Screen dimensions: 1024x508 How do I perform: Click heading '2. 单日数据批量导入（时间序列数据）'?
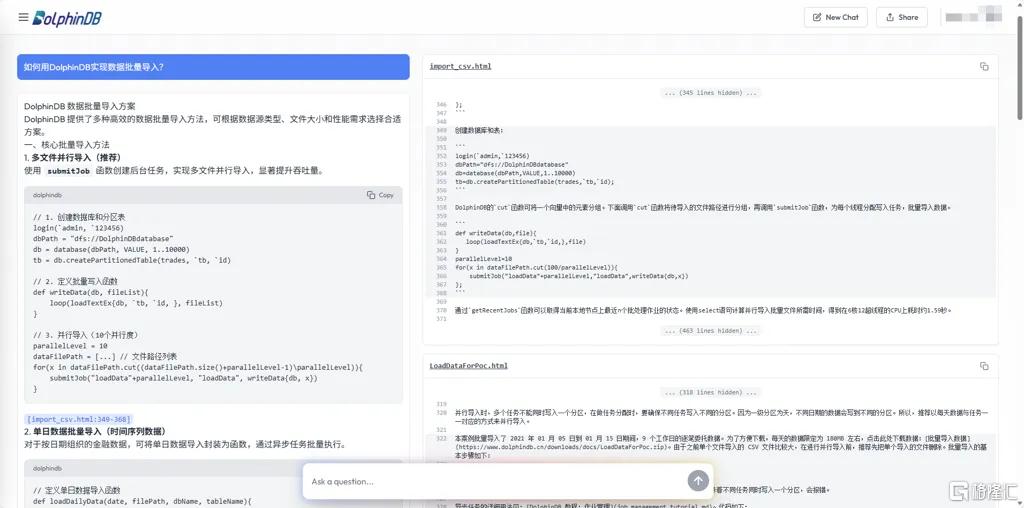pyautogui.click(x=95, y=432)
